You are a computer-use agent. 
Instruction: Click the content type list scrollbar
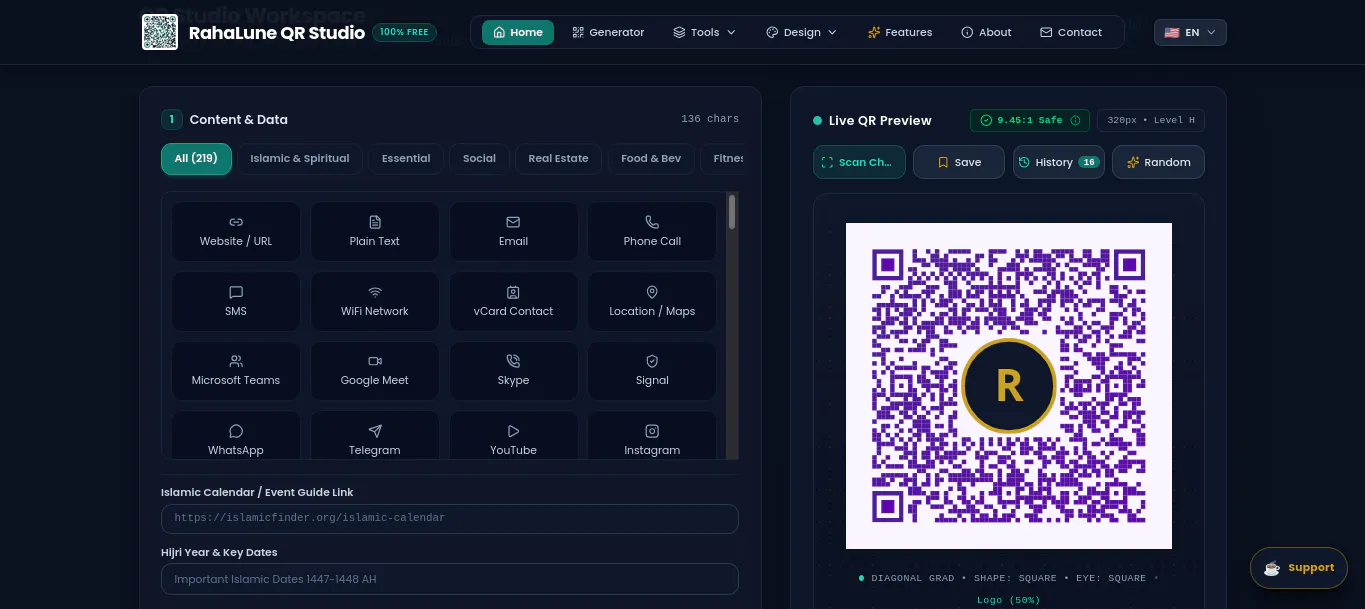click(732, 212)
